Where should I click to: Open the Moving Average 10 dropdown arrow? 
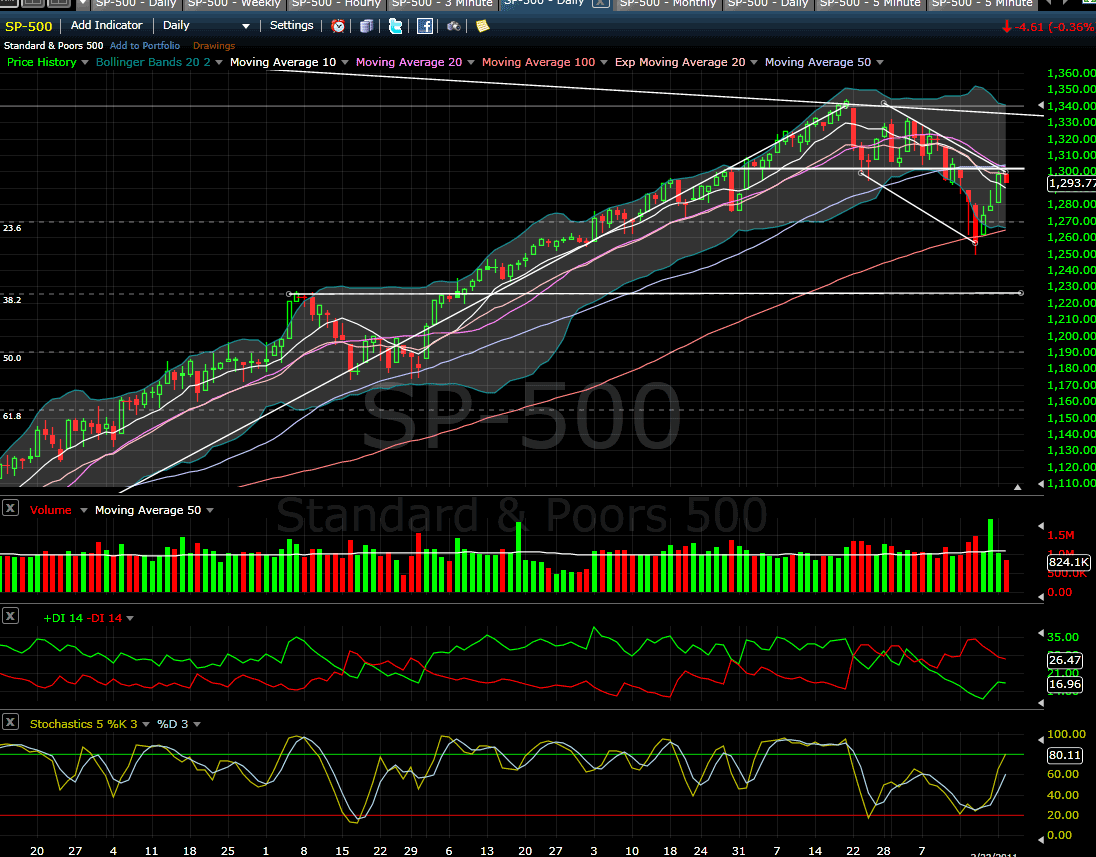click(345, 62)
